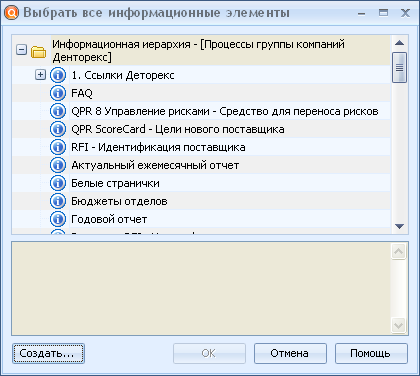The width and height of the screenshot is (420, 376).
Task: Click info icon beside QPR ScoreCard row
Action: (58, 129)
